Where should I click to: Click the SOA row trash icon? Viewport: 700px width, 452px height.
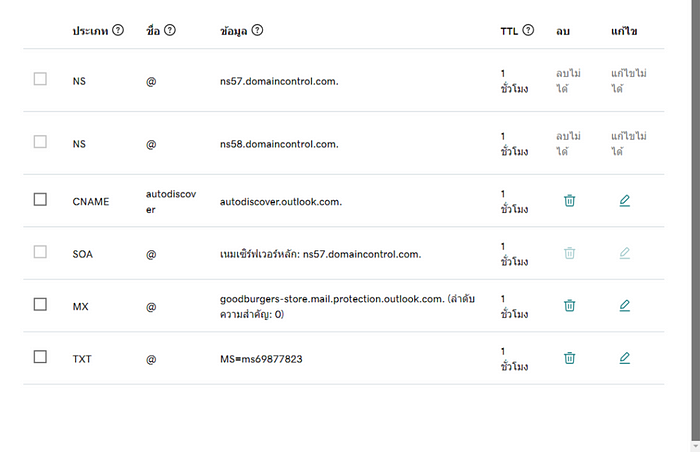point(569,253)
